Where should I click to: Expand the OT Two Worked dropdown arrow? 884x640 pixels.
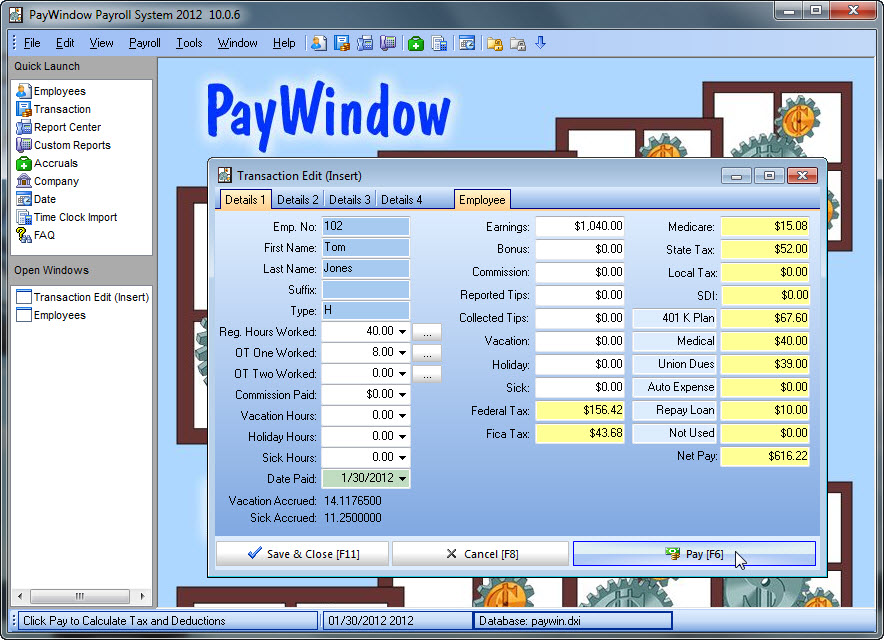tap(402, 373)
